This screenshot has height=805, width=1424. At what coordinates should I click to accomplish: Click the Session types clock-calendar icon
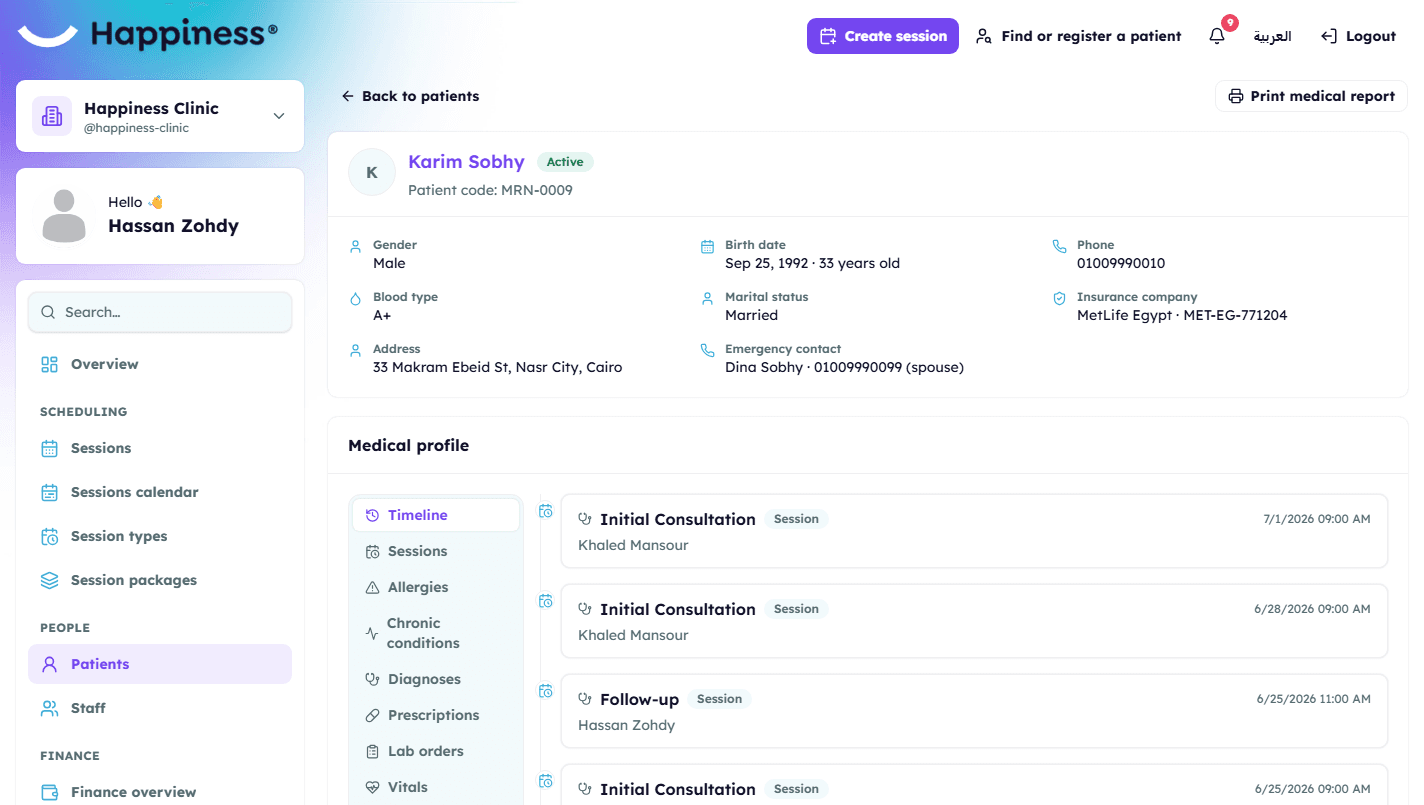click(49, 536)
